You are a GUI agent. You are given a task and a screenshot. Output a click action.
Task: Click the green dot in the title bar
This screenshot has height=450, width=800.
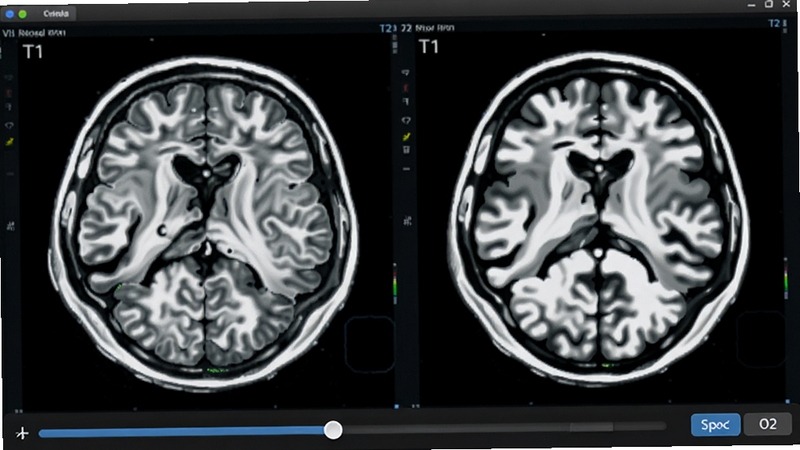(x=22, y=14)
